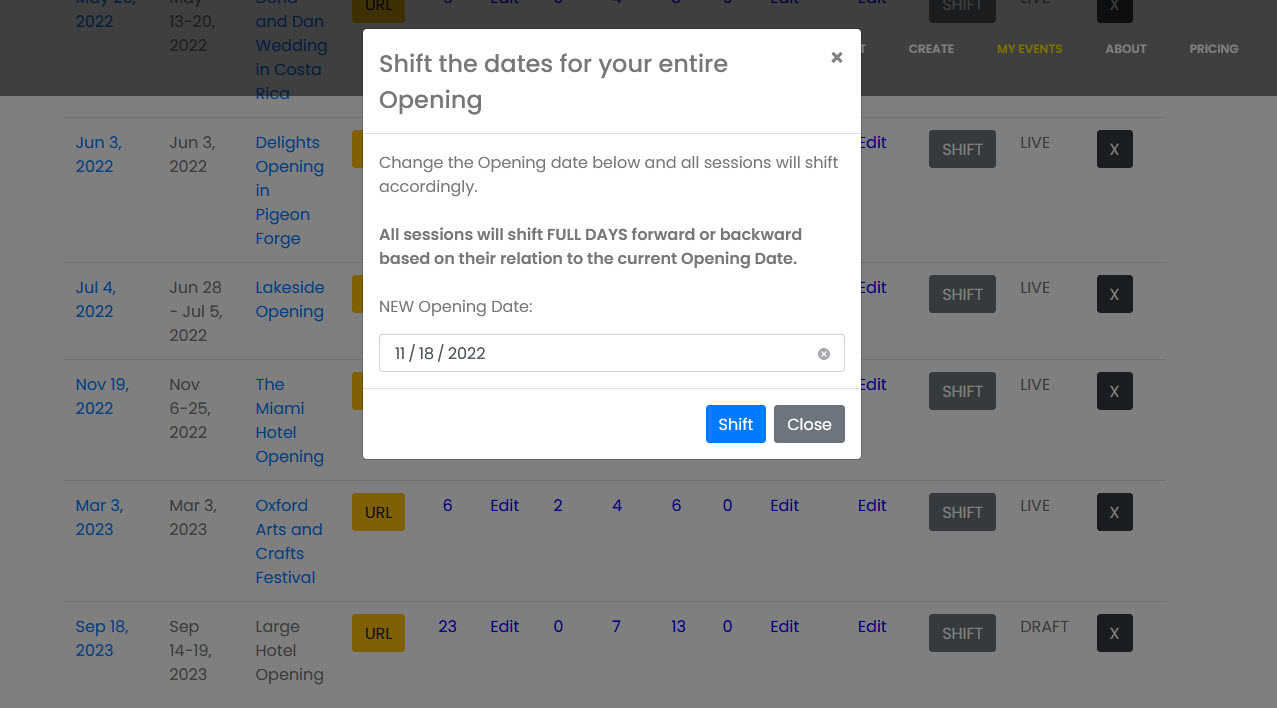Remove The Miami Hotel Opening using X

tap(1114, 391)
